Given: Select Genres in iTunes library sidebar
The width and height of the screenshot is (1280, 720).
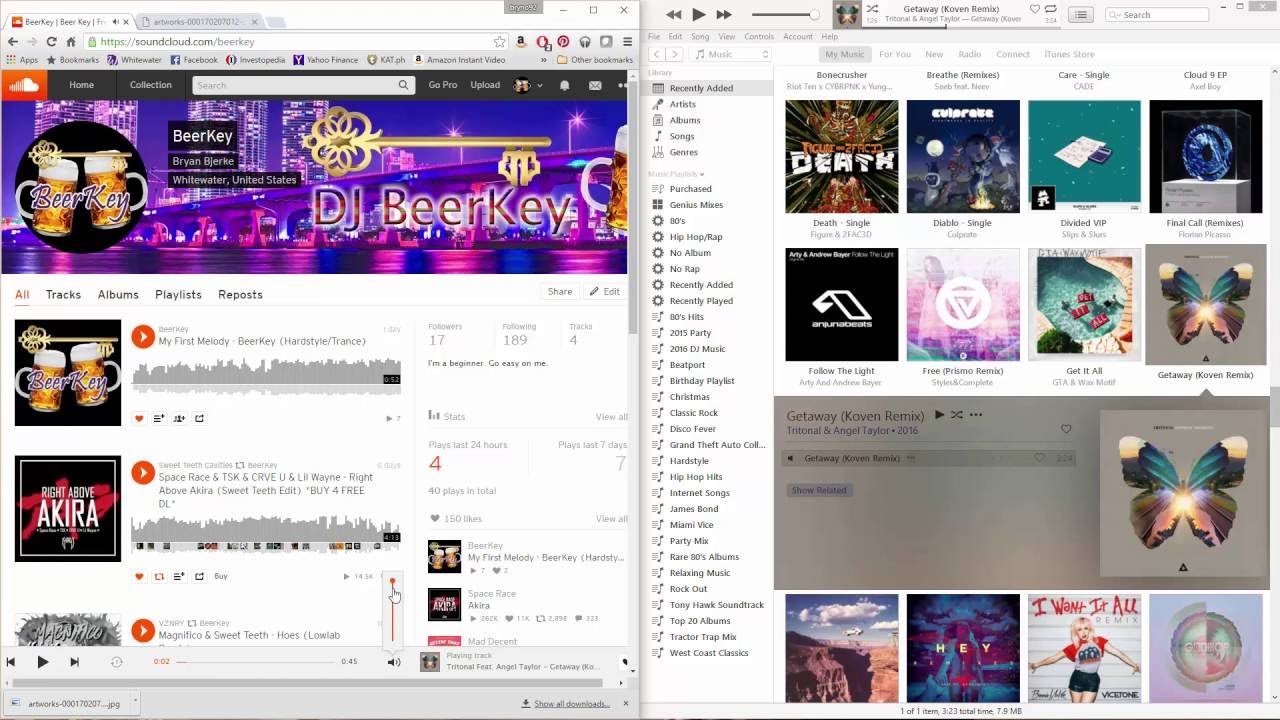Looking at the screenshot, I should tap(683, 152).
